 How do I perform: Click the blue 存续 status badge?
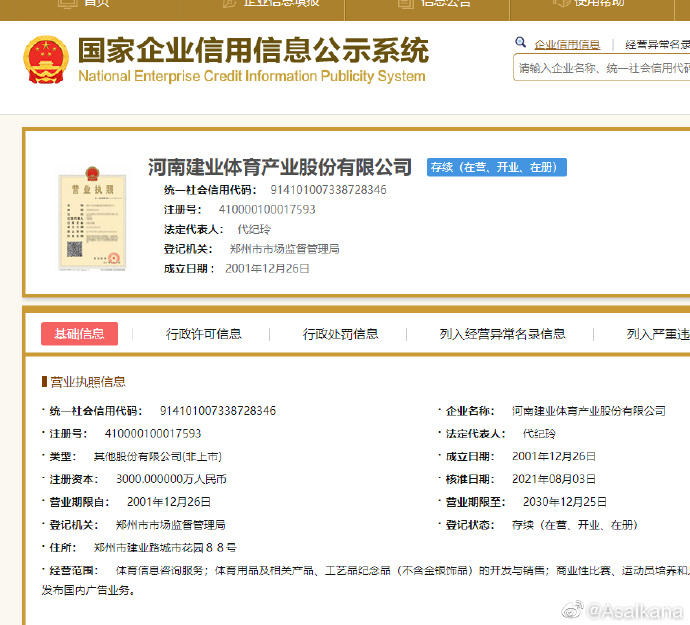point(496,168)
